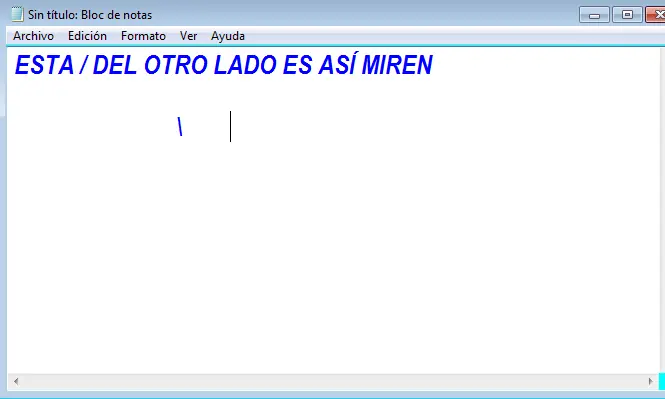Image resolution: width=665 pixels, height=399 pixels.
Task: Click the backslash character on second line
Action: [180, 126]
